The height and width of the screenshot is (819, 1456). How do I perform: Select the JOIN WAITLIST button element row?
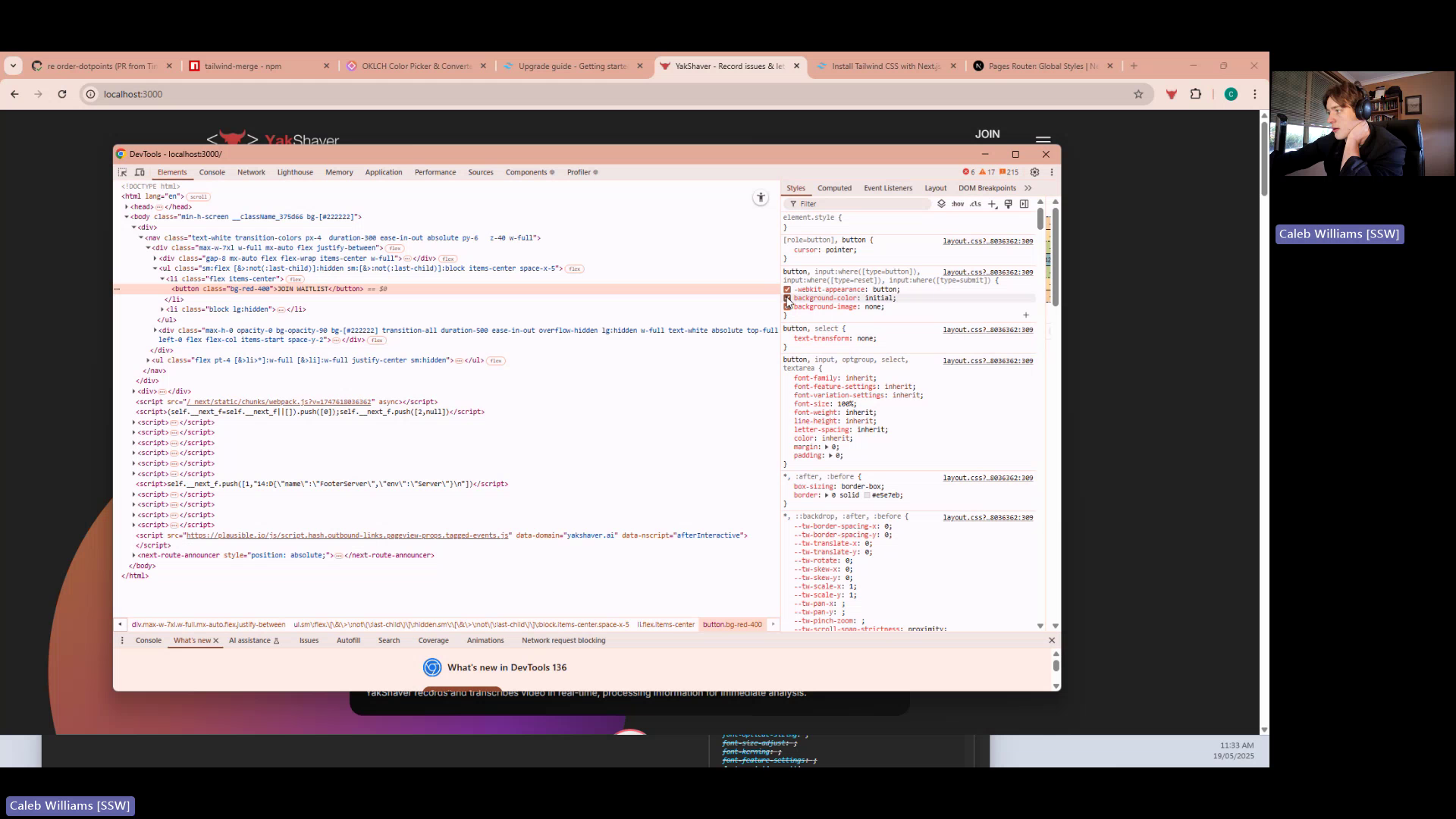pyautogui.click(x=447, y=289)
